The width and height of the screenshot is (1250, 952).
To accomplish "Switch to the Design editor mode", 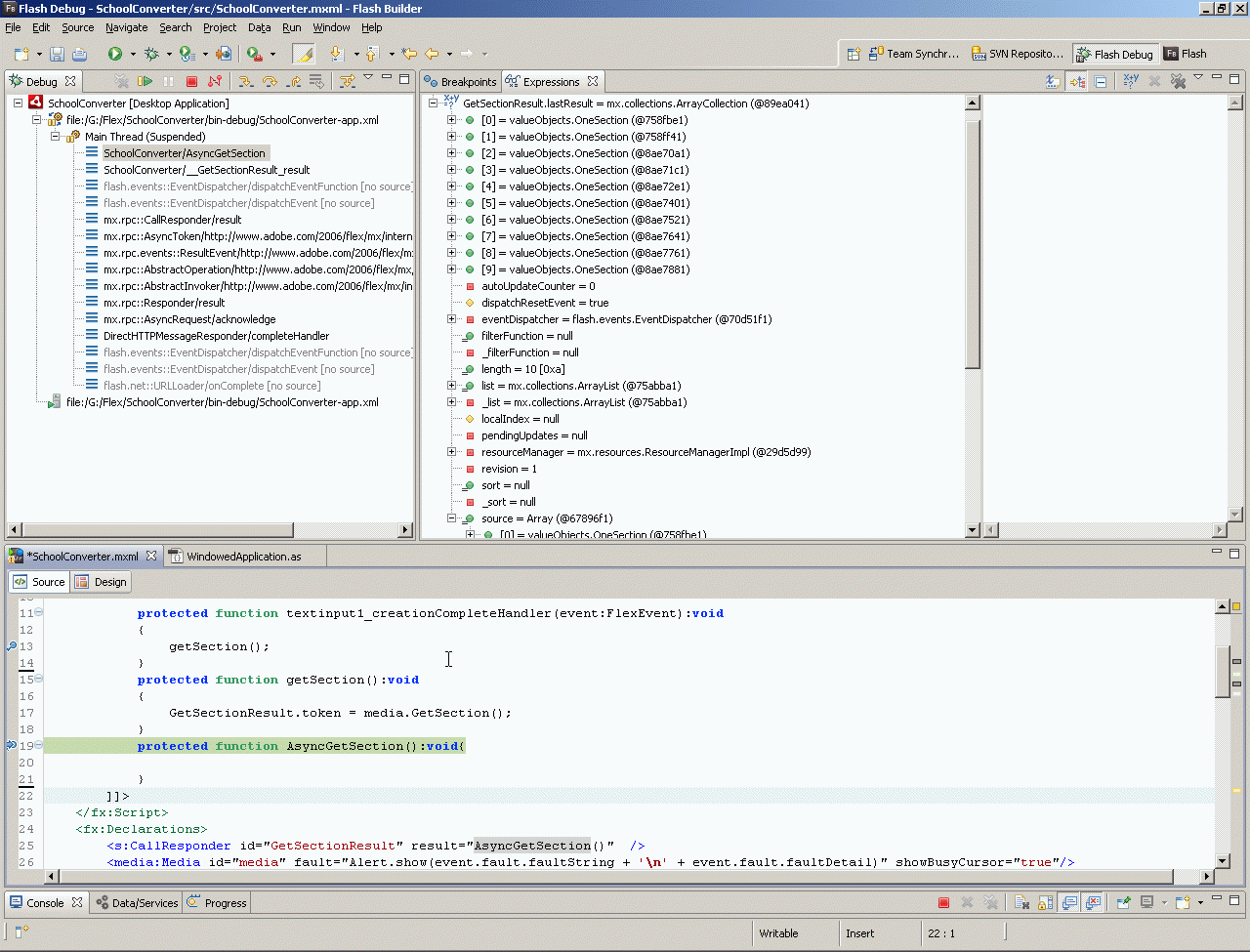I will pos(102,582).
